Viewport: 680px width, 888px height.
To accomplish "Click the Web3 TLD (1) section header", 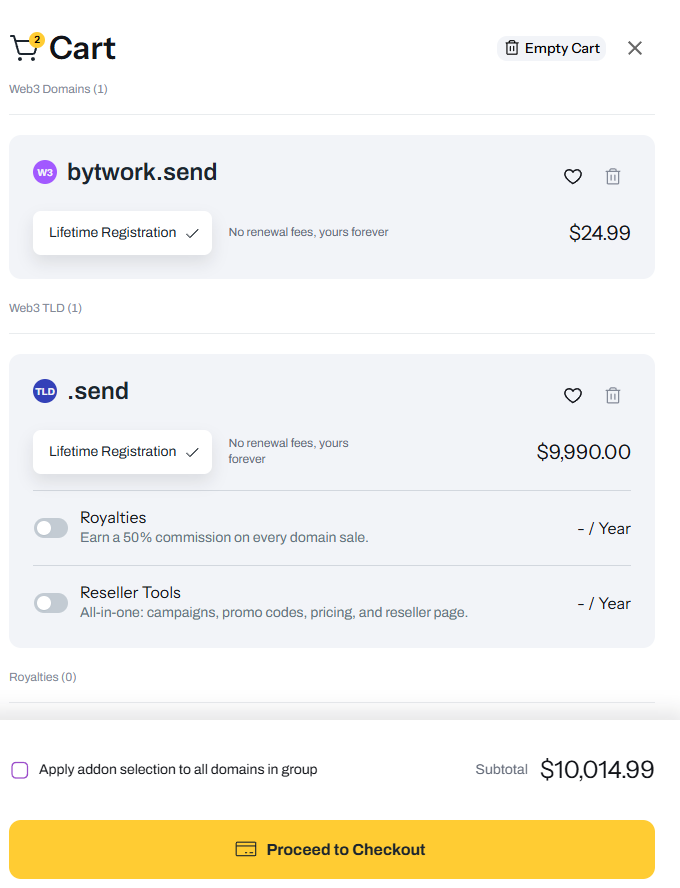I will [x=46, y=308].
